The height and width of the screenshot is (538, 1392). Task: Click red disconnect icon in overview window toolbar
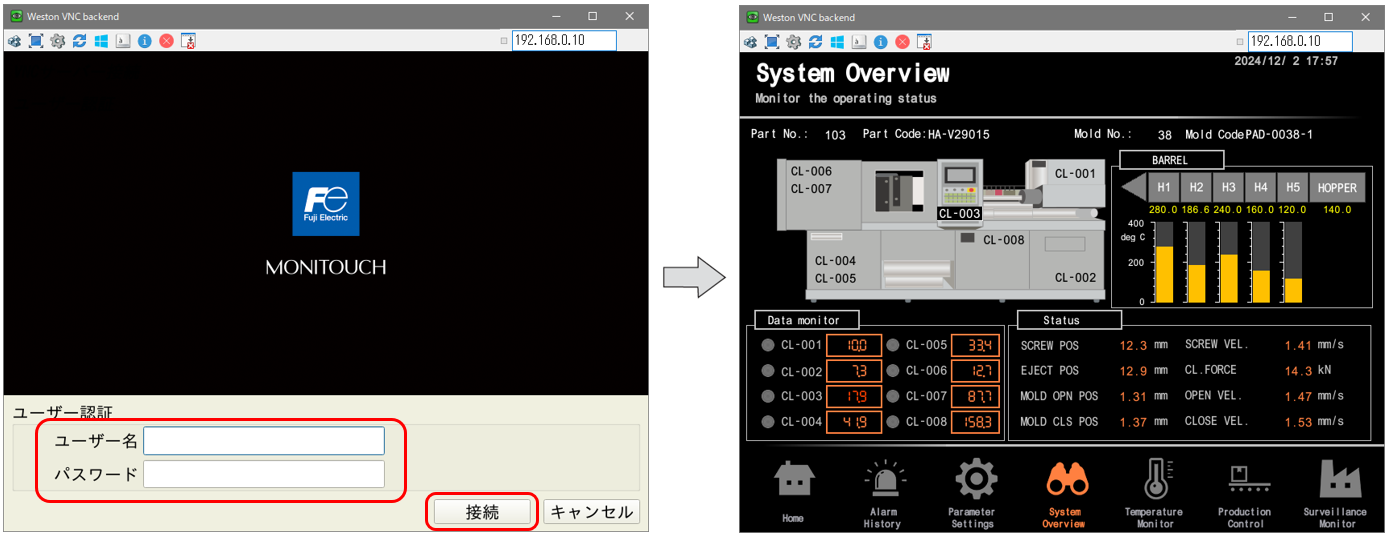pyautogui.click(x=902, y=41)
